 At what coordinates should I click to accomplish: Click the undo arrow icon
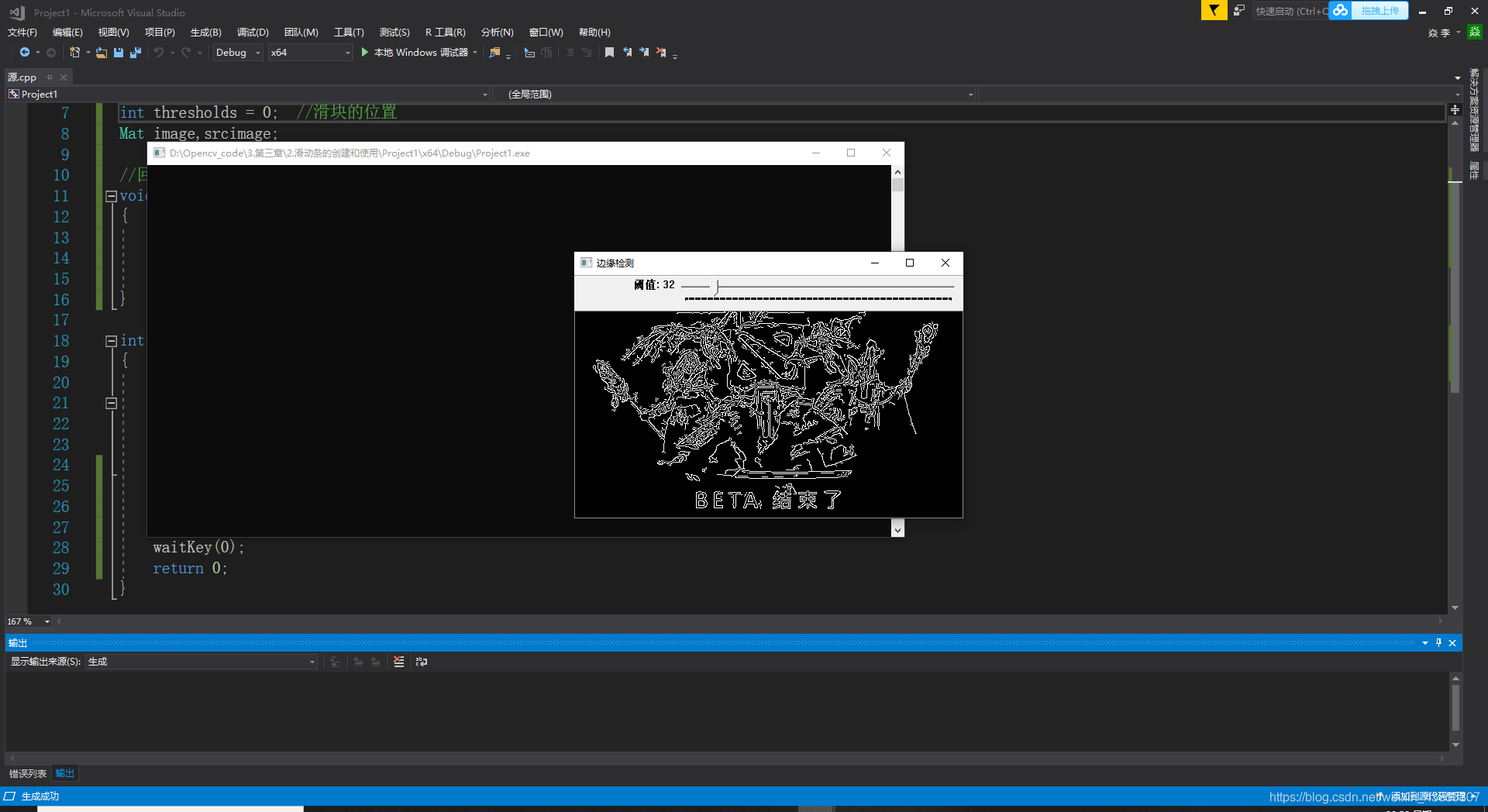[159, 52]
